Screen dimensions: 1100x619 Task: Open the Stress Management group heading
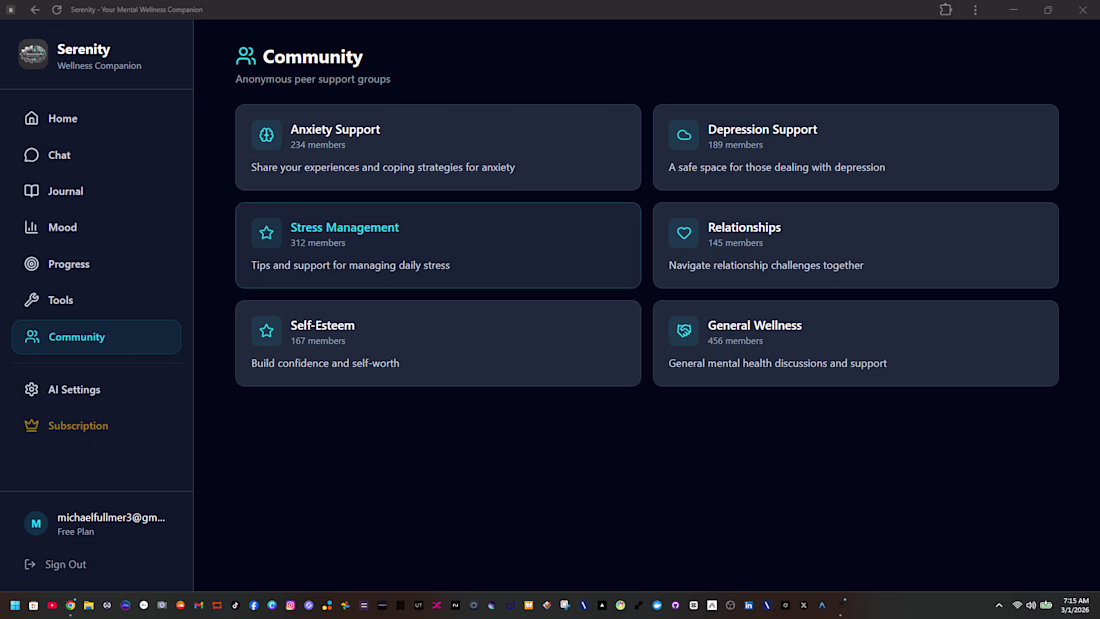[x=344, y=227]
